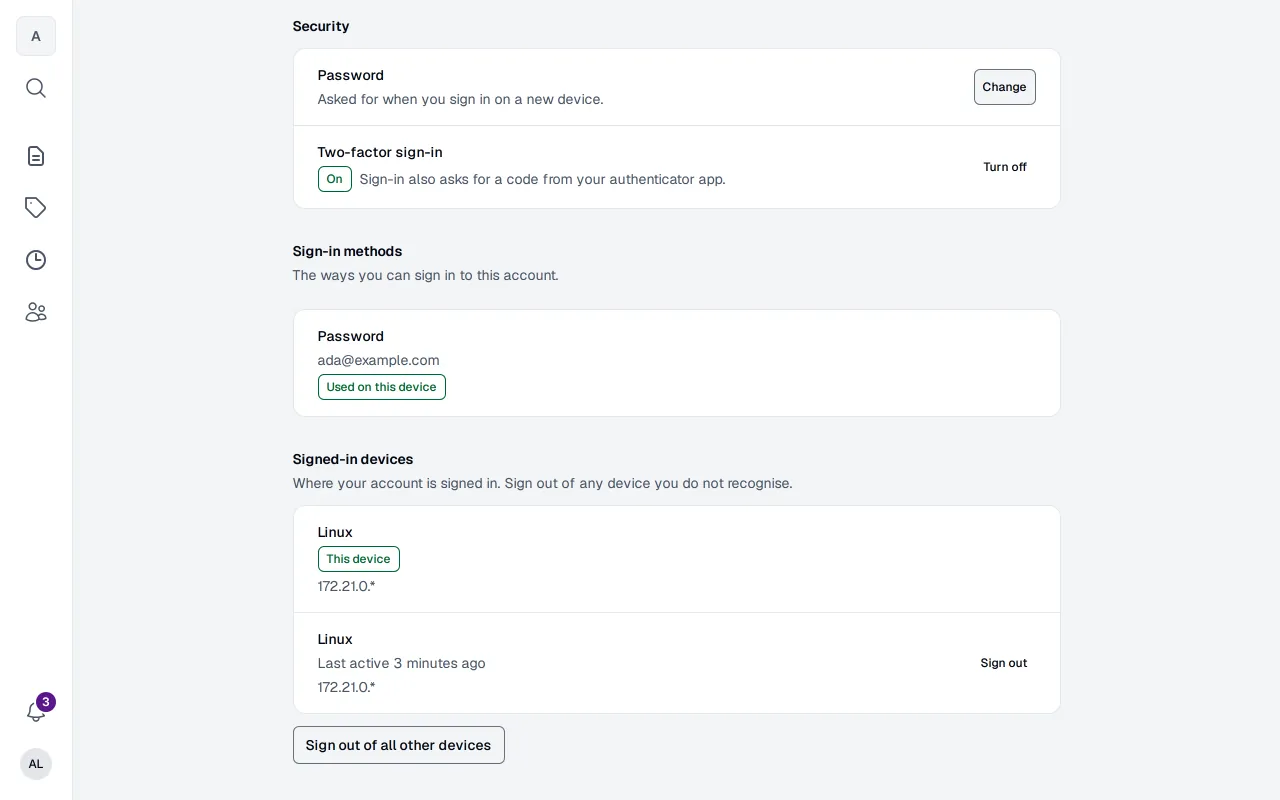The height and width of the screenshot is (800, 1280).
Task: Open the workspace switcher labeled A
Action: [x=36, y=36]
